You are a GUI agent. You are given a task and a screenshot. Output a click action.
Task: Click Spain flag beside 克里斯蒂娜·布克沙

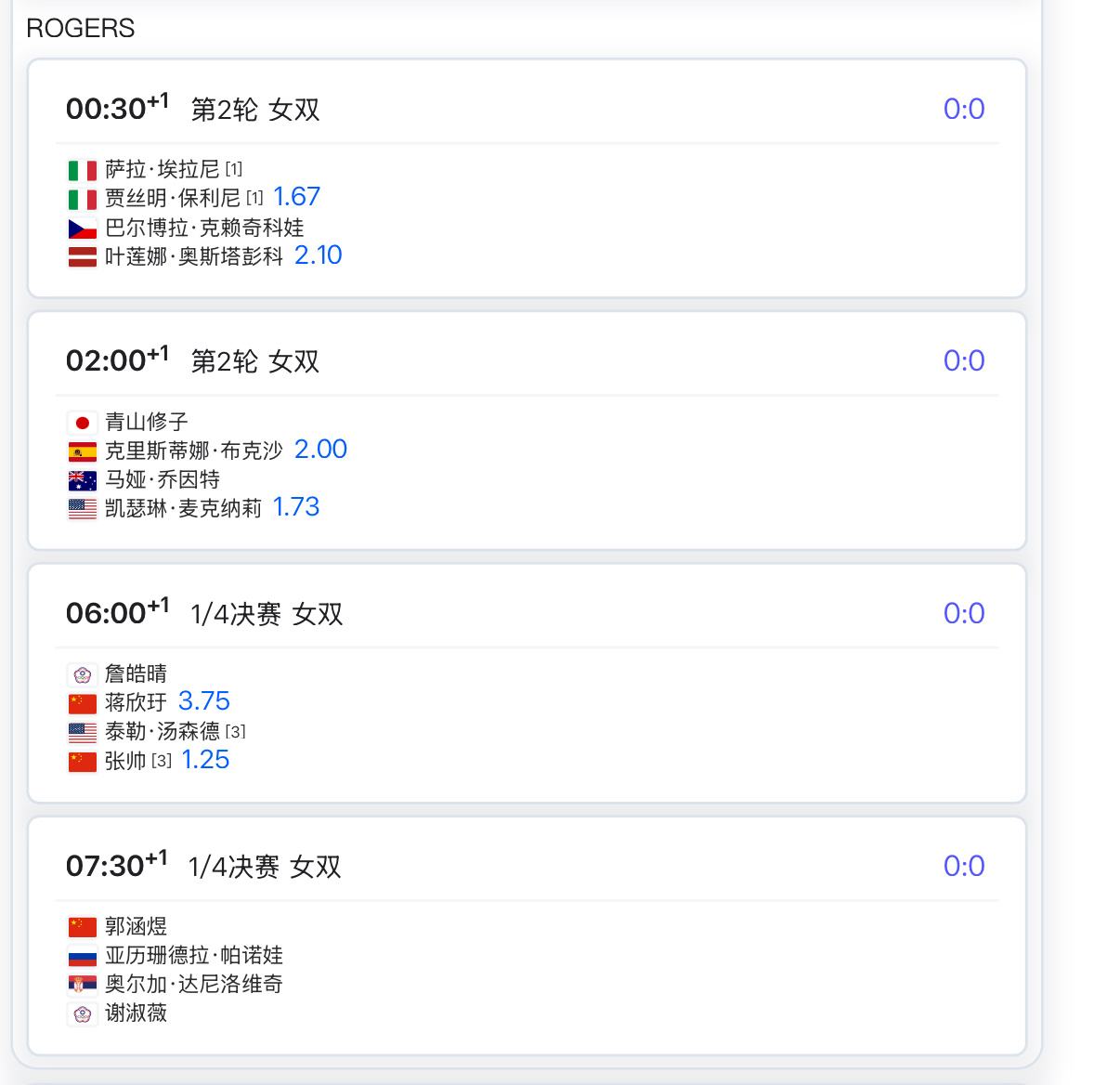coord(83,452)
